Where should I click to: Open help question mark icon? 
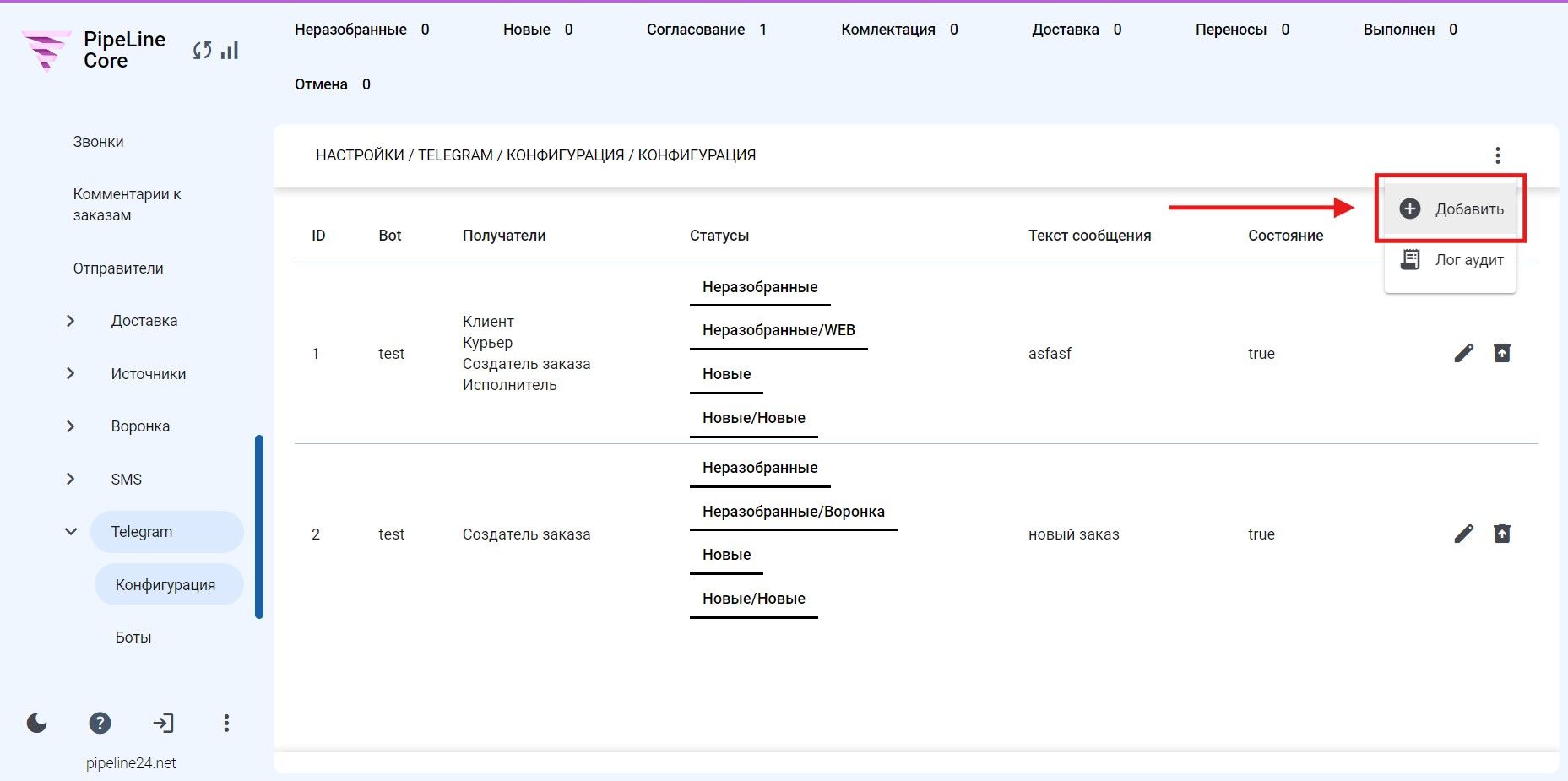100,723
